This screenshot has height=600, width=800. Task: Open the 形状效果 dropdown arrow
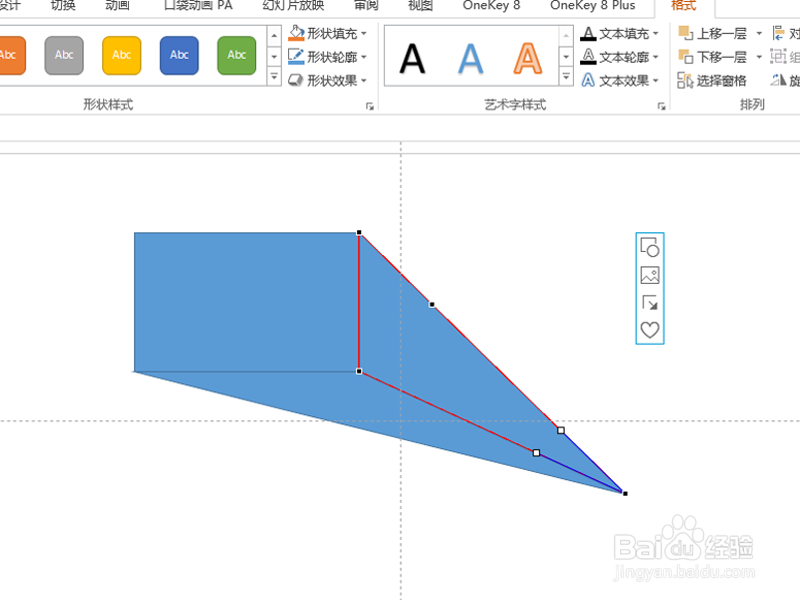tap(364, 81)
